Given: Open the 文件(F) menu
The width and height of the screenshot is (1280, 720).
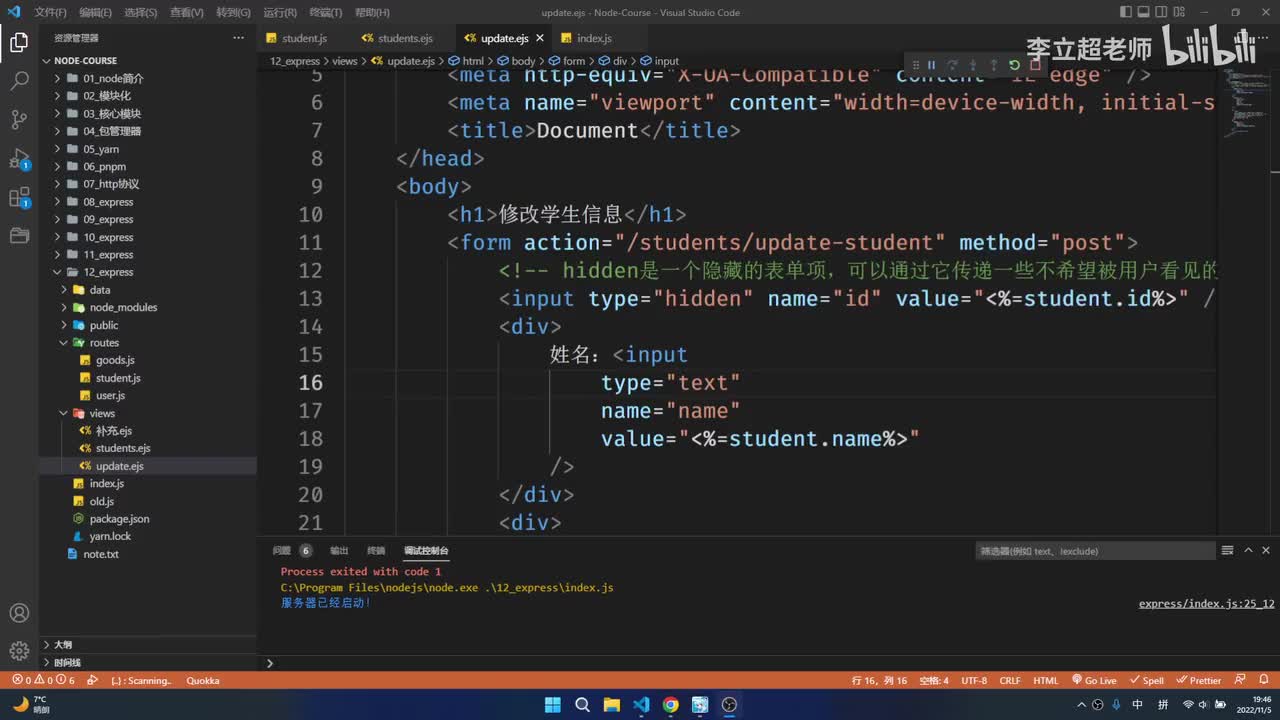Looking at the screenshot, I should (50, 12).
